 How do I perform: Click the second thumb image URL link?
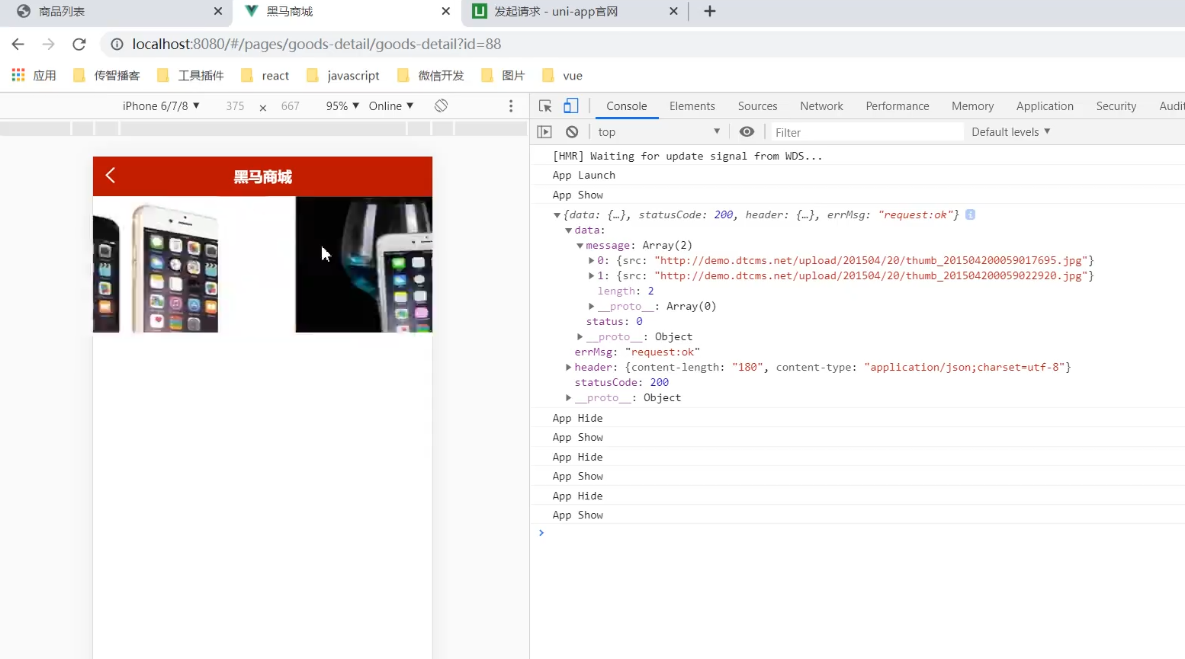click(871, 276)
